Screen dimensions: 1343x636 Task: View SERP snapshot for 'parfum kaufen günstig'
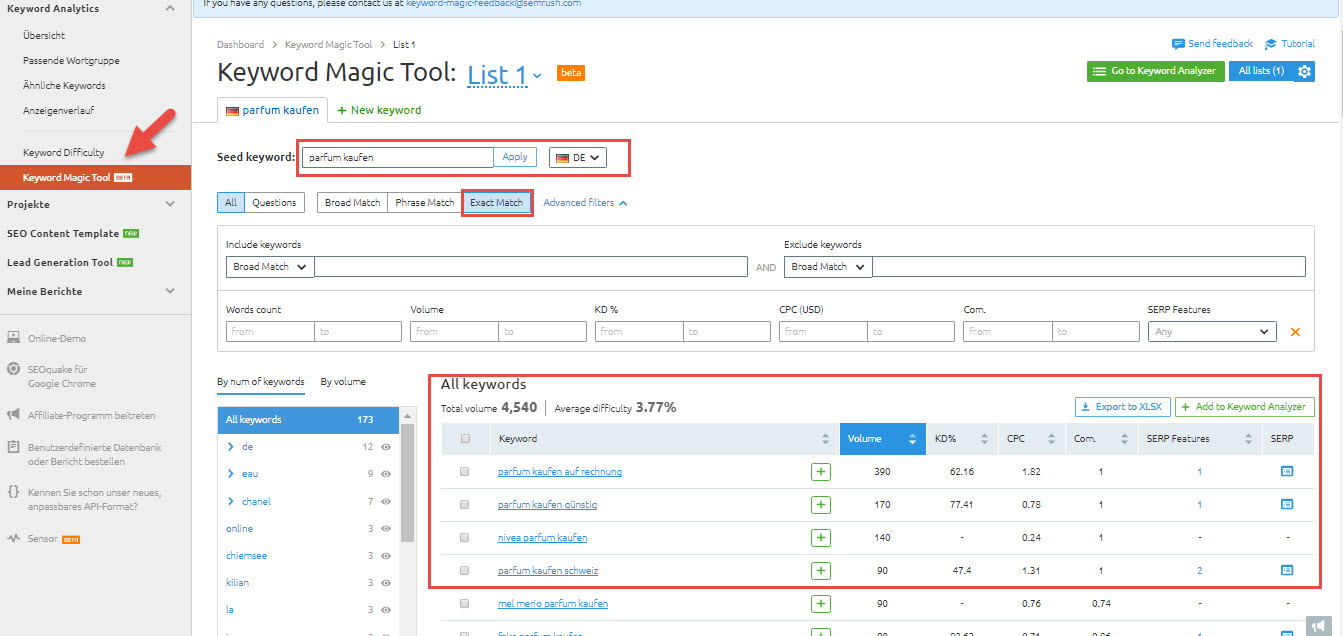point(1287,505)
